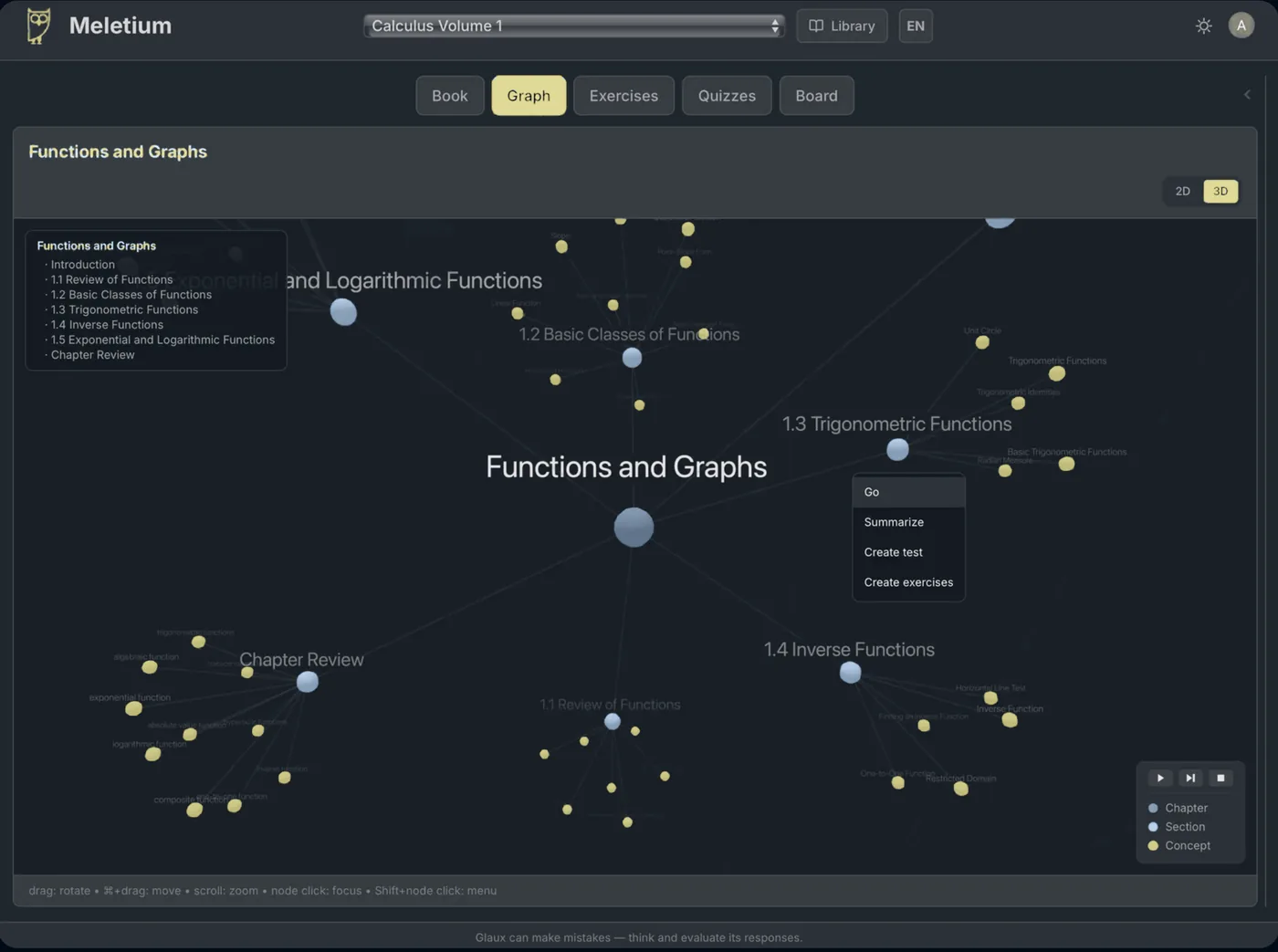Open the Calculus Volume 1 book dropdown

[x=574, y=26]
